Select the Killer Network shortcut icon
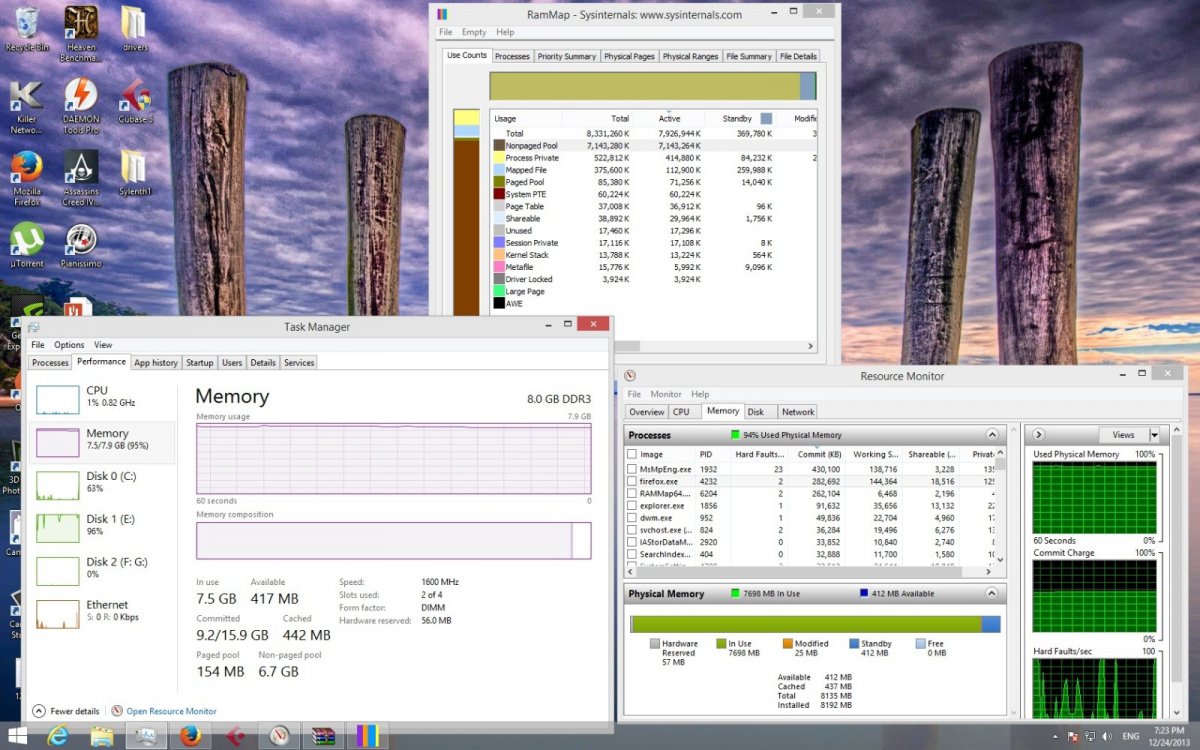The height and width of the screenshot is (750, 1200). (x=27, y=107)
